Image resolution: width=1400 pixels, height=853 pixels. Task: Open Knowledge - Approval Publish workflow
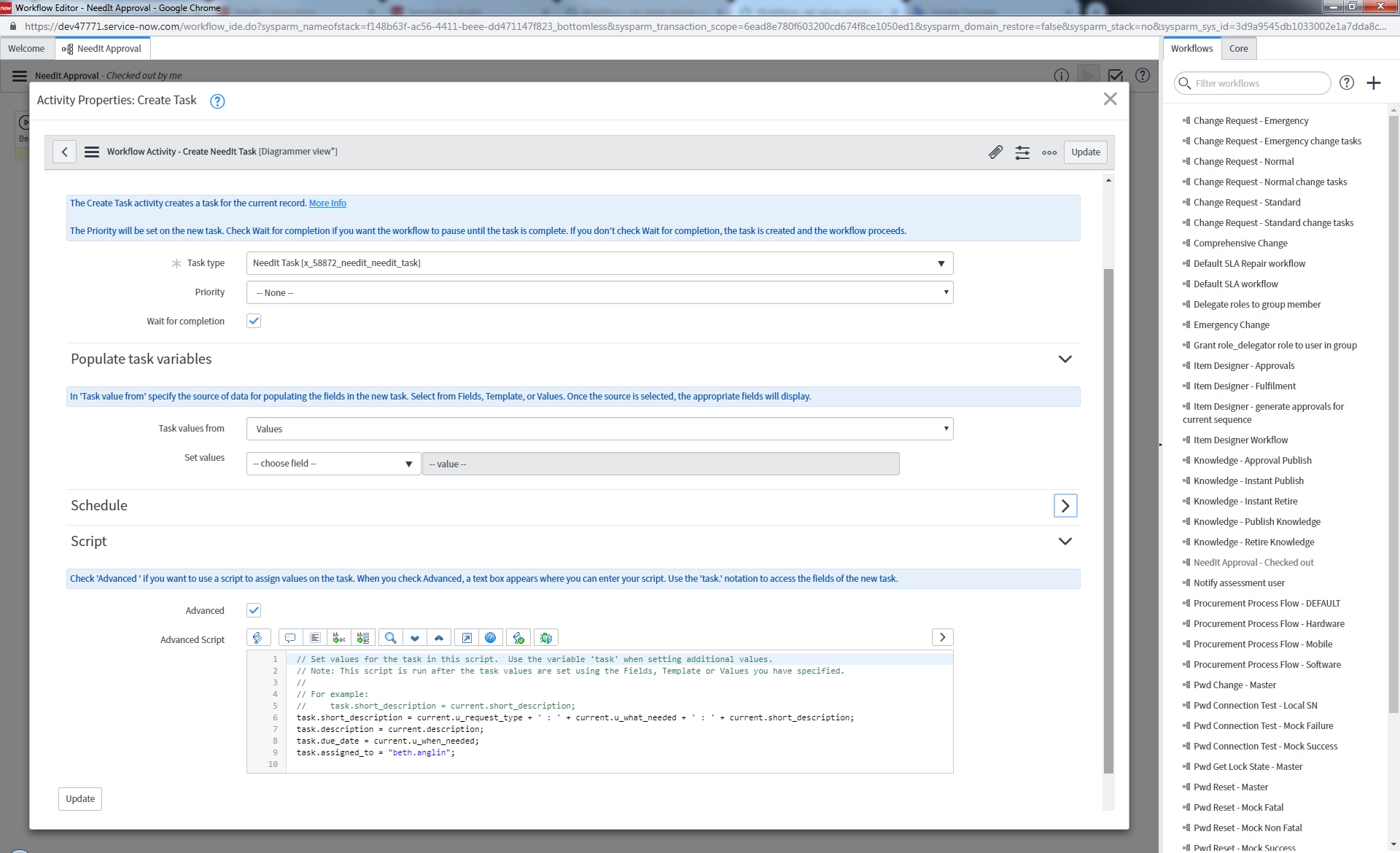[1252, 461]
